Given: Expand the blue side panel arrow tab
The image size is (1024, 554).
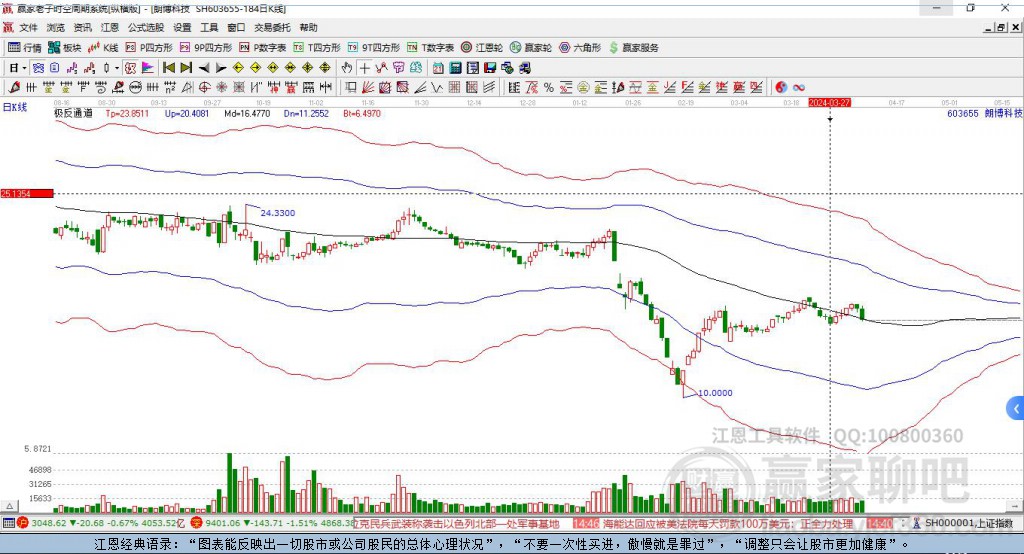Looking at the screenshot, I should [1016, 409].
